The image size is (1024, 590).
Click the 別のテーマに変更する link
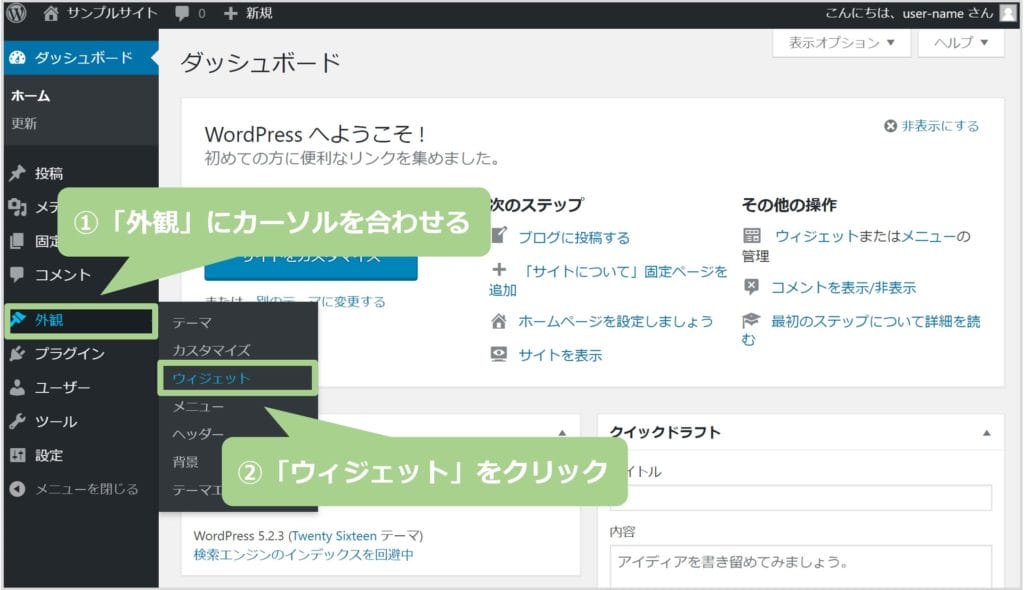pos(321,301)
